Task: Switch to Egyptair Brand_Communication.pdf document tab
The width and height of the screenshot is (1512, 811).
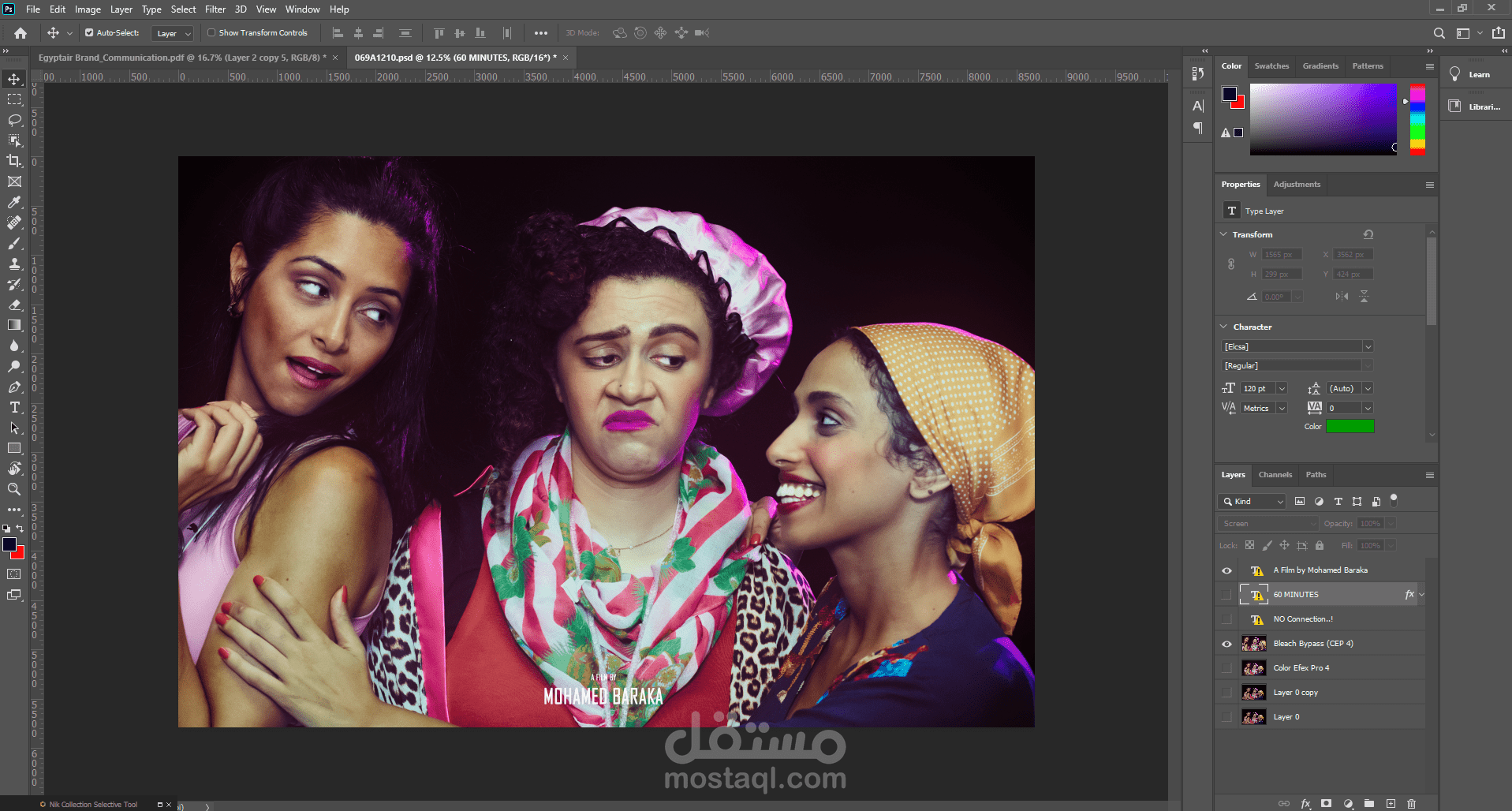Action: coord(181,58)
